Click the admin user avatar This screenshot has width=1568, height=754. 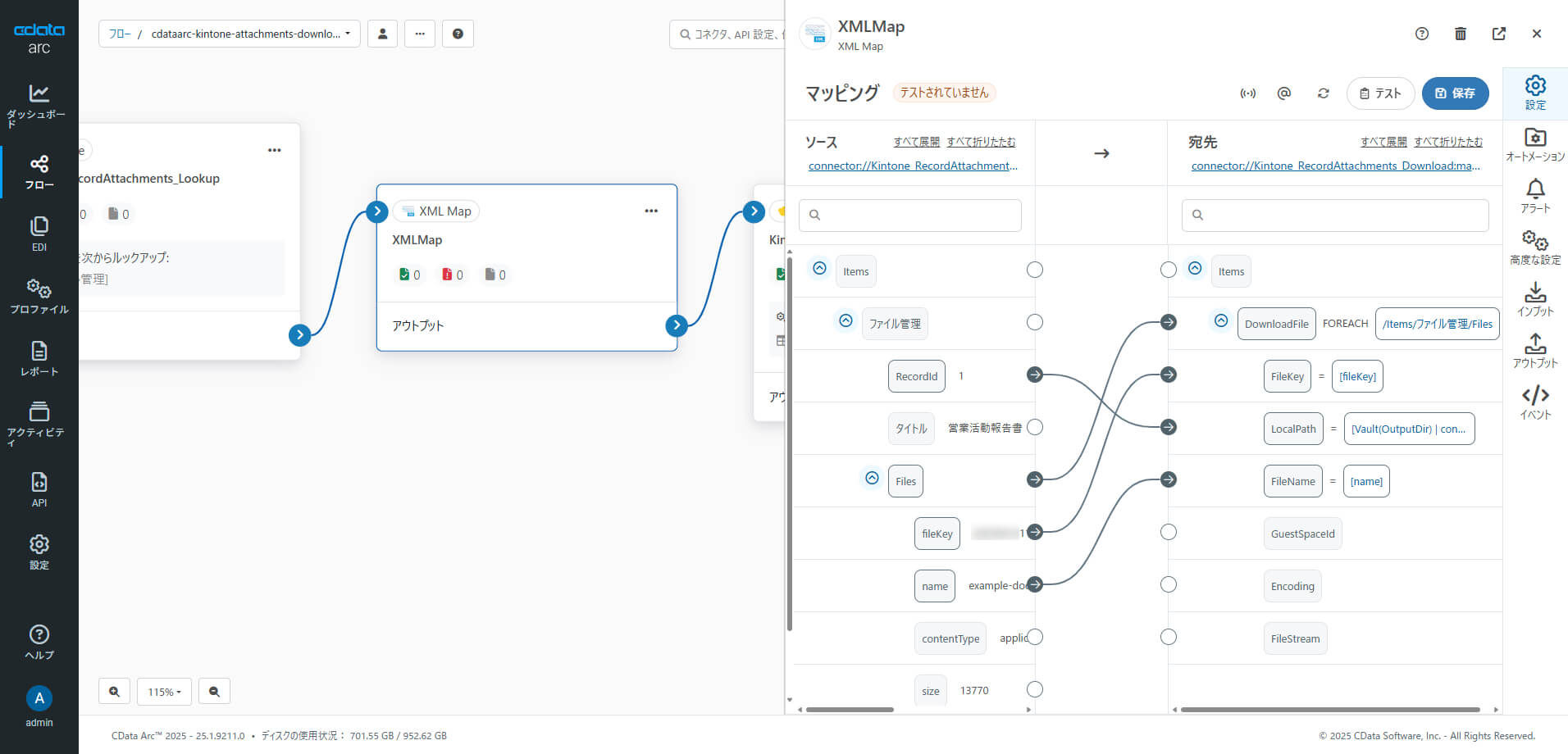(x=39, y=698)
